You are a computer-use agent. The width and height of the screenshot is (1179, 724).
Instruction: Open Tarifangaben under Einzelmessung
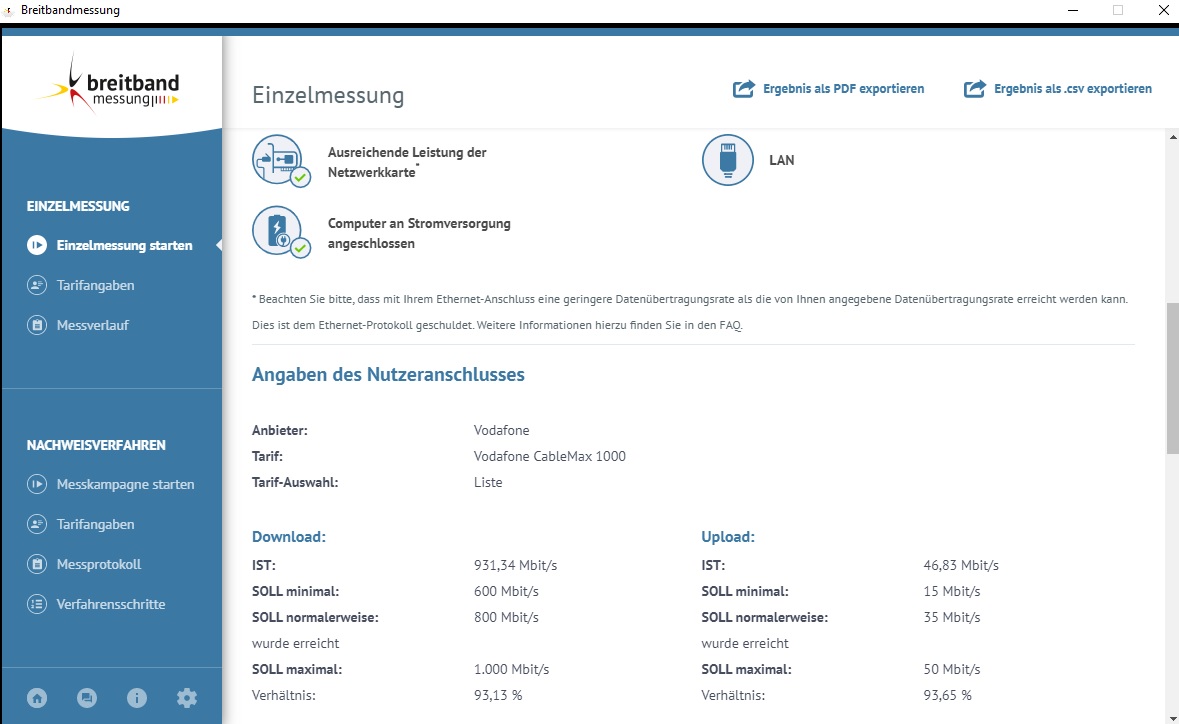pos(95,285)
